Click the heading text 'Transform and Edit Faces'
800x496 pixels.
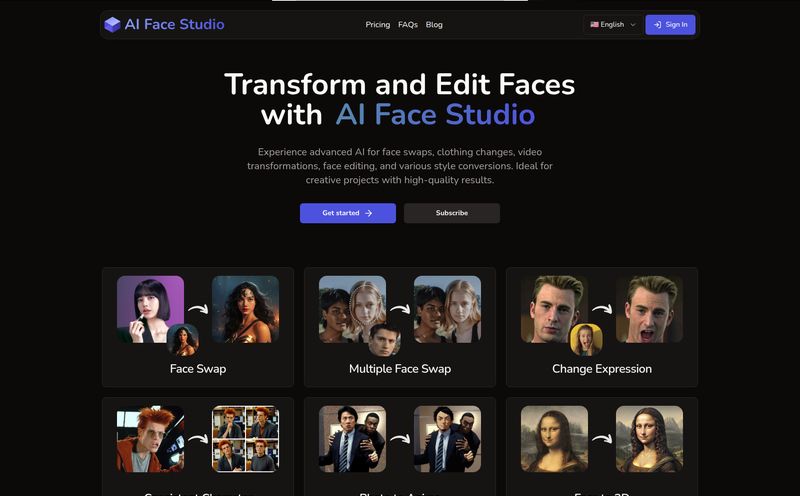point(399,84)
